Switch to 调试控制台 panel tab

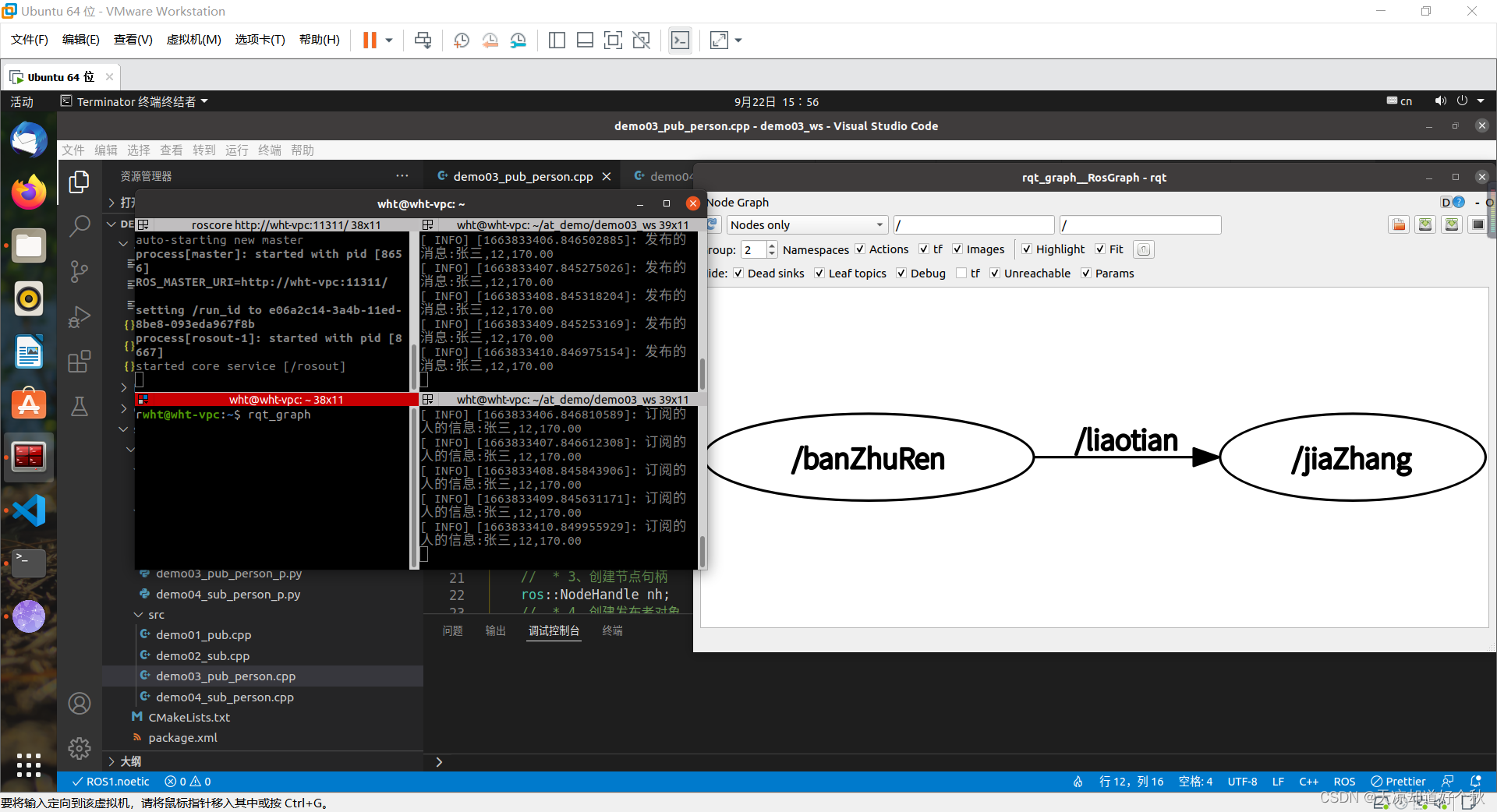pyautogui.click(x=554, y=630)
